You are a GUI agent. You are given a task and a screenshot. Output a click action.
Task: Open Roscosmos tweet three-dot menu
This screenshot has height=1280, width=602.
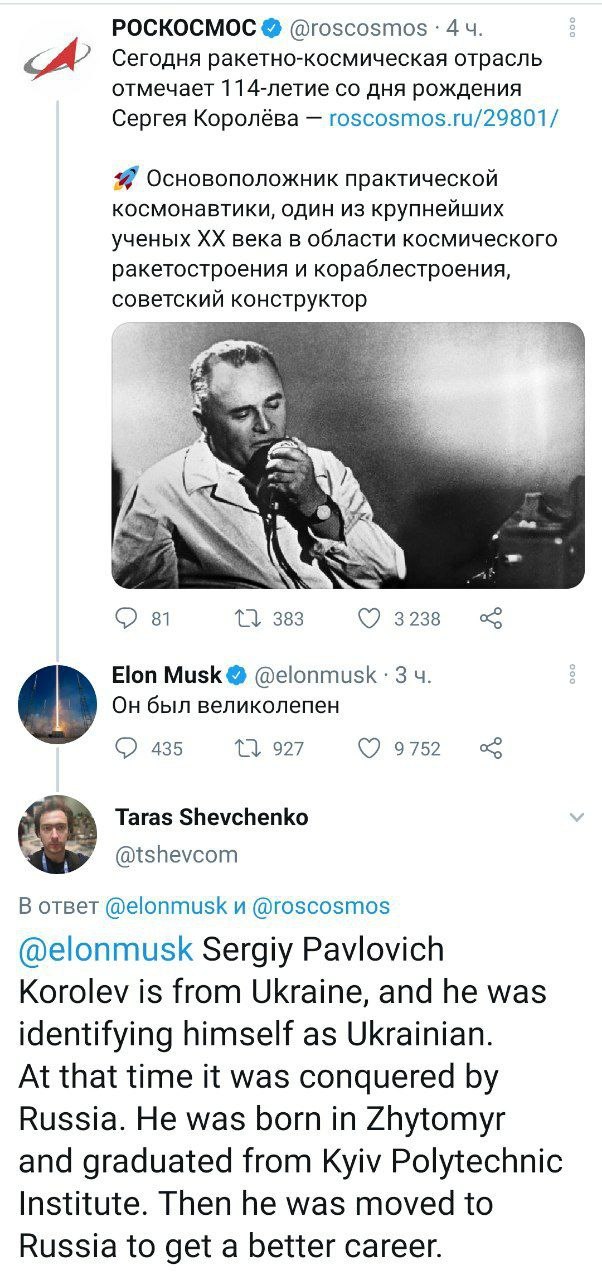[571, 28]
